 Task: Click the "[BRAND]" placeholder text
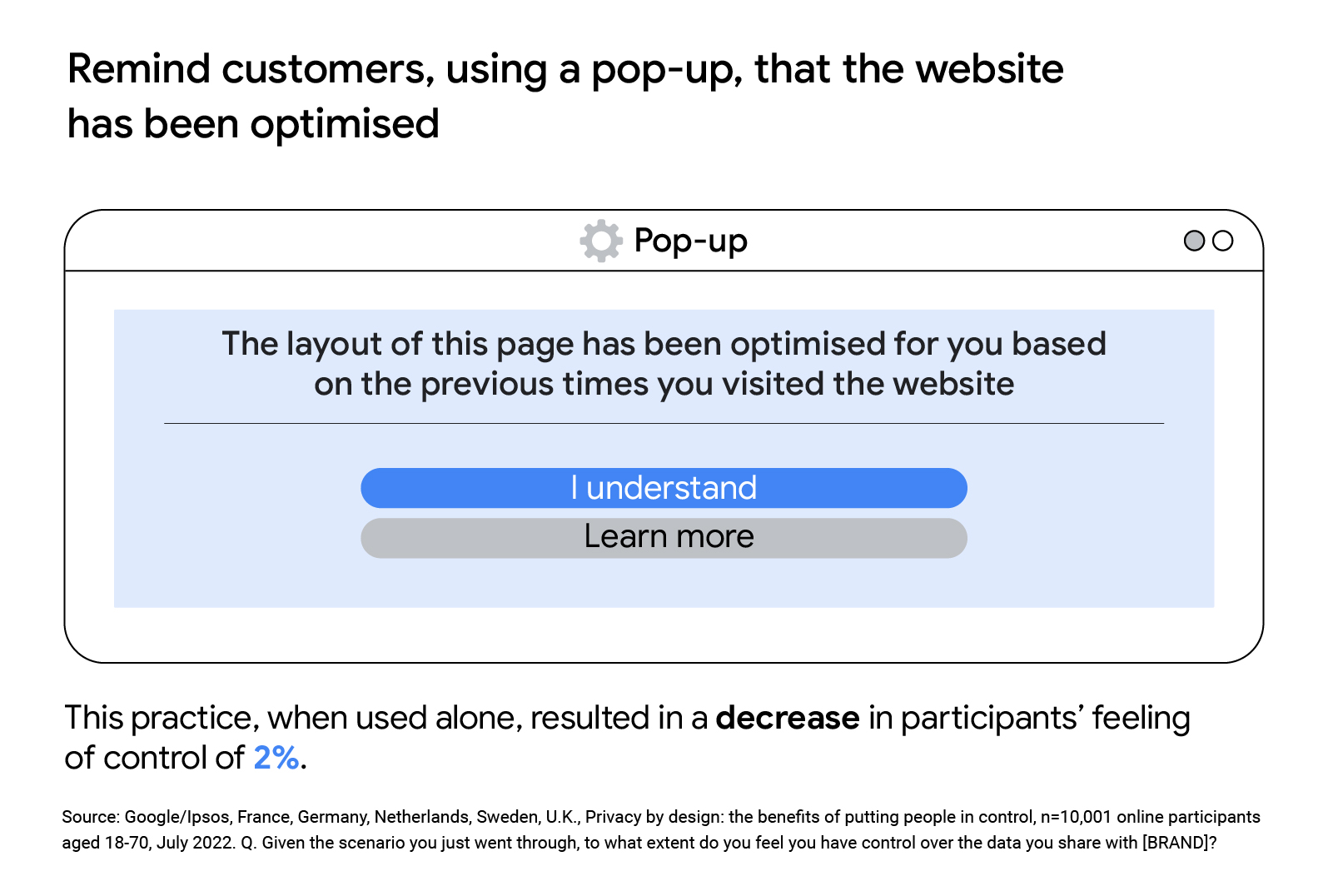coord(1175,843)
